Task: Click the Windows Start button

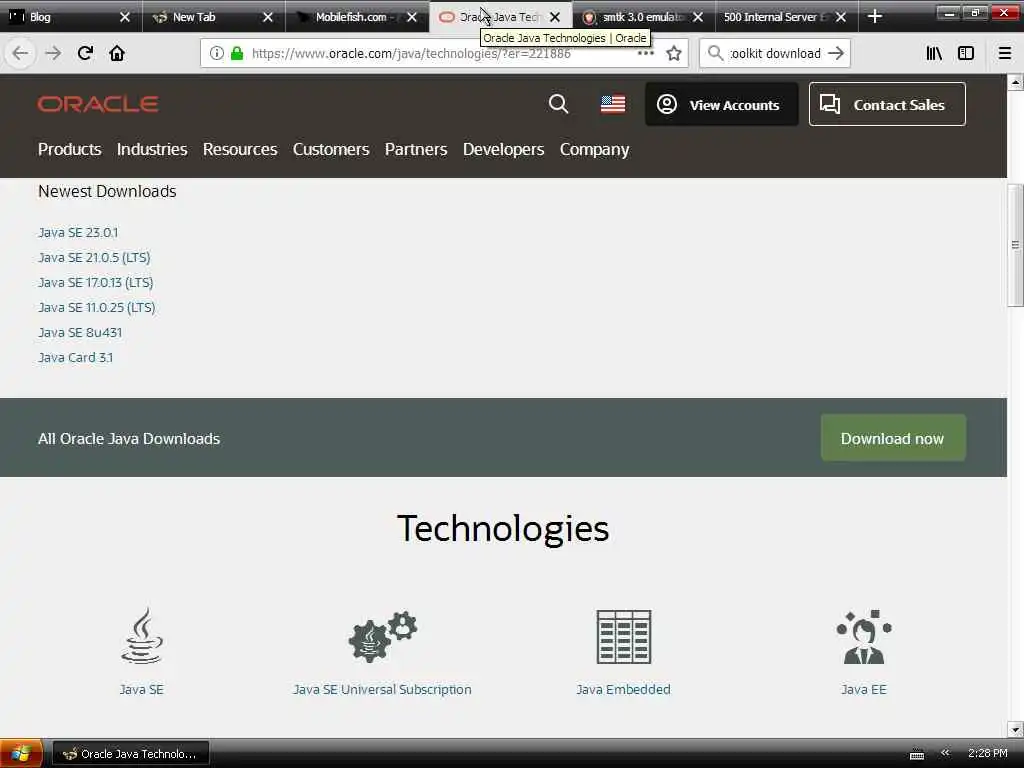Action: click(x=21, y=754)
